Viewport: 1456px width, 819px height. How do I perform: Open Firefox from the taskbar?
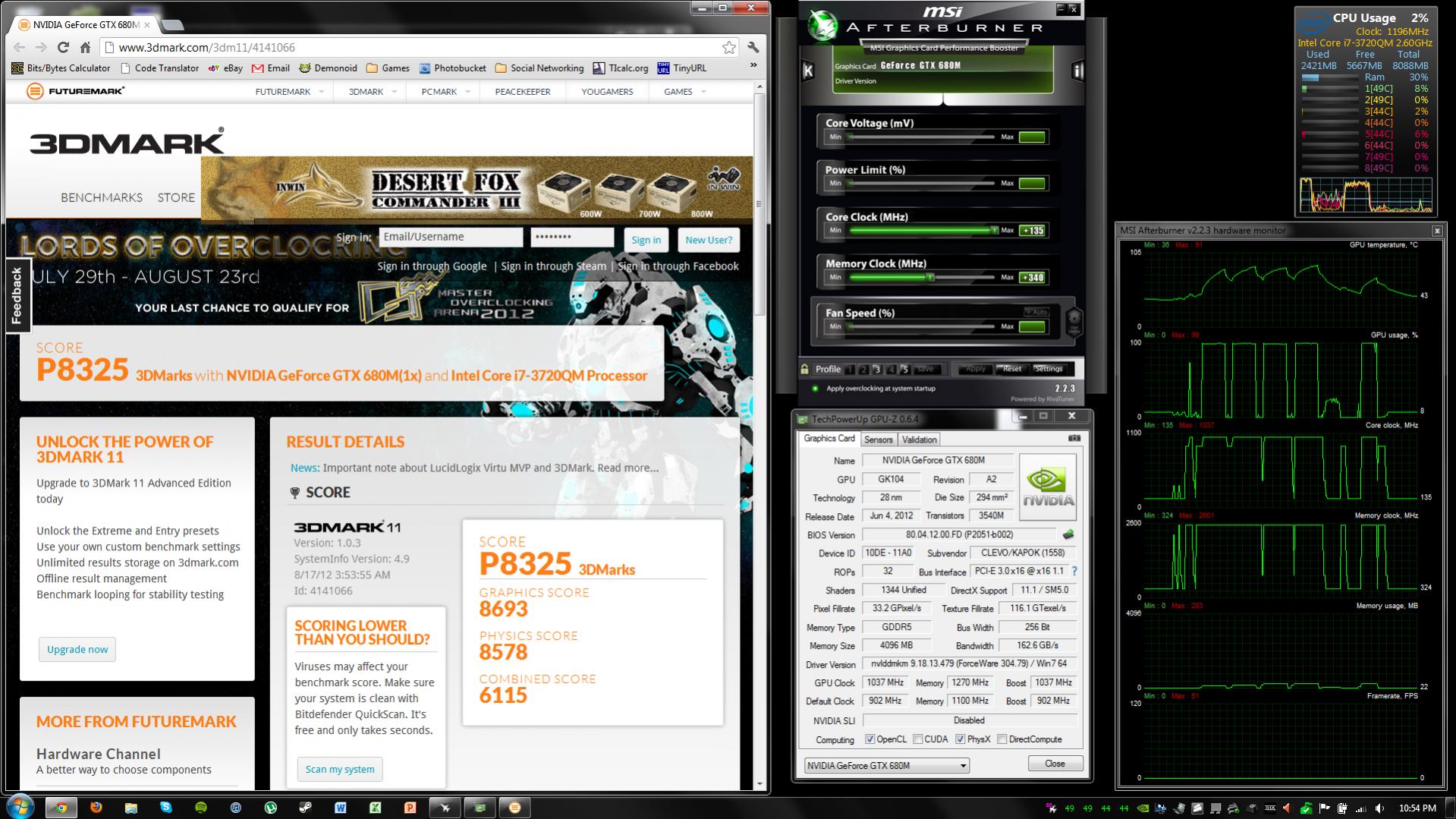click(96, 808)
